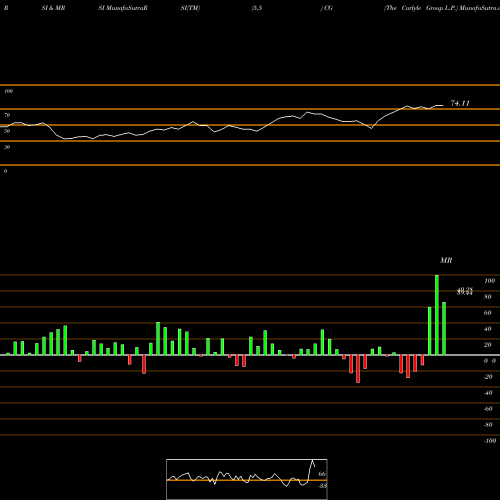Click the -40 label on the MR axis
The width and height of the screenshot is (500, 500).
tap(488, 393)
